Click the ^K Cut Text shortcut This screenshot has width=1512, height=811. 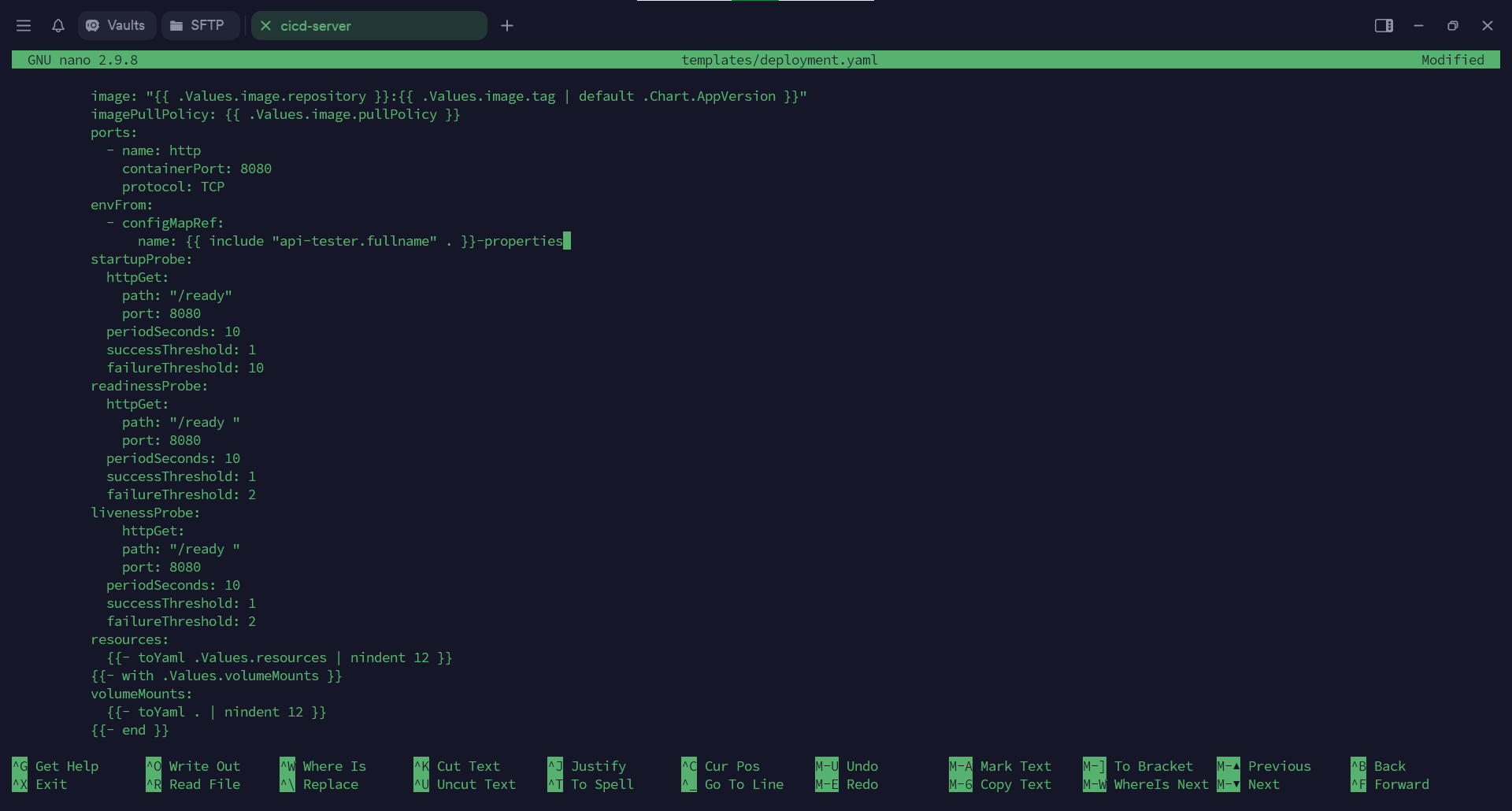(457, 766)
